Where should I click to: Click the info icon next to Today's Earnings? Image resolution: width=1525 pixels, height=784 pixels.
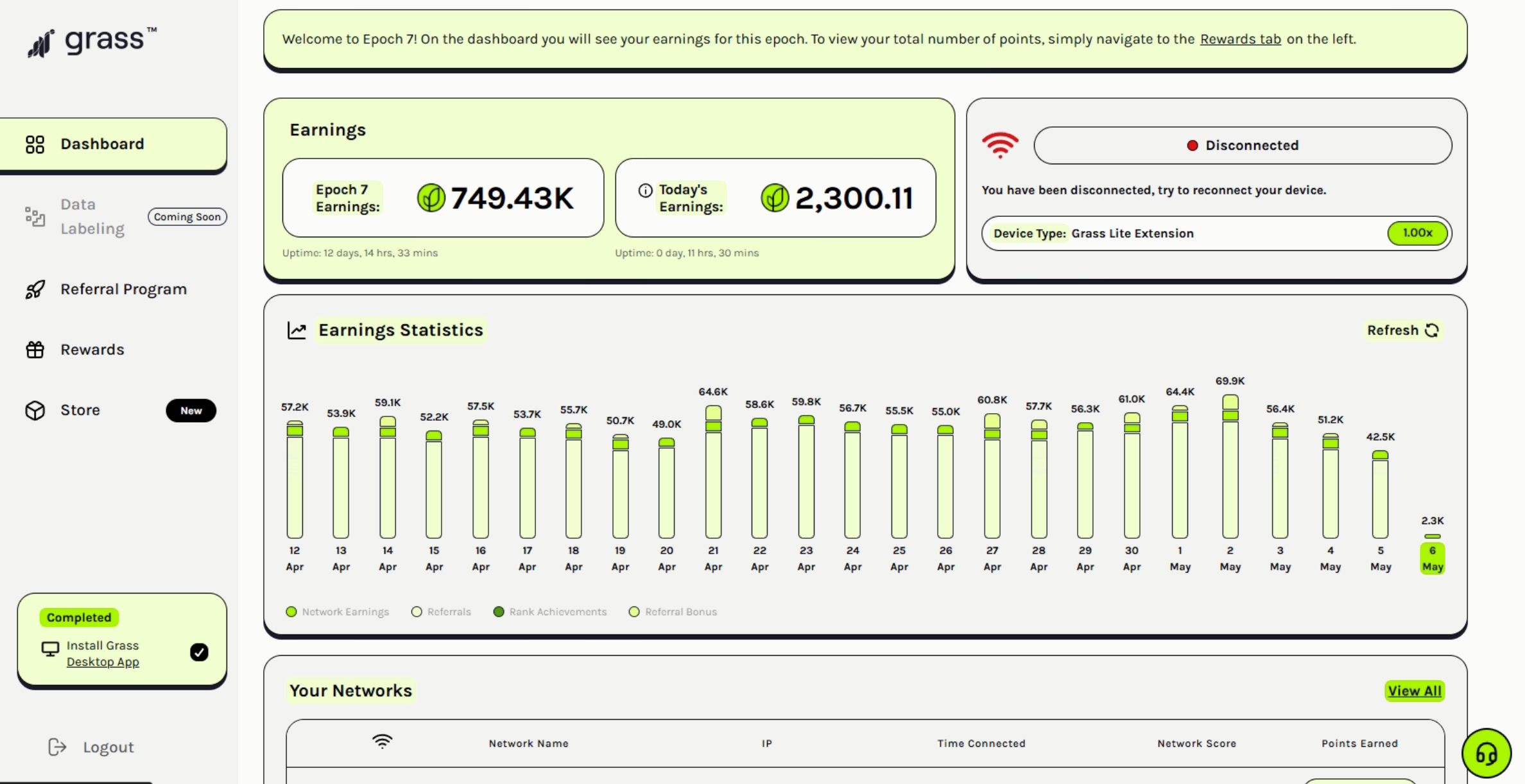[x=644, y=189]
